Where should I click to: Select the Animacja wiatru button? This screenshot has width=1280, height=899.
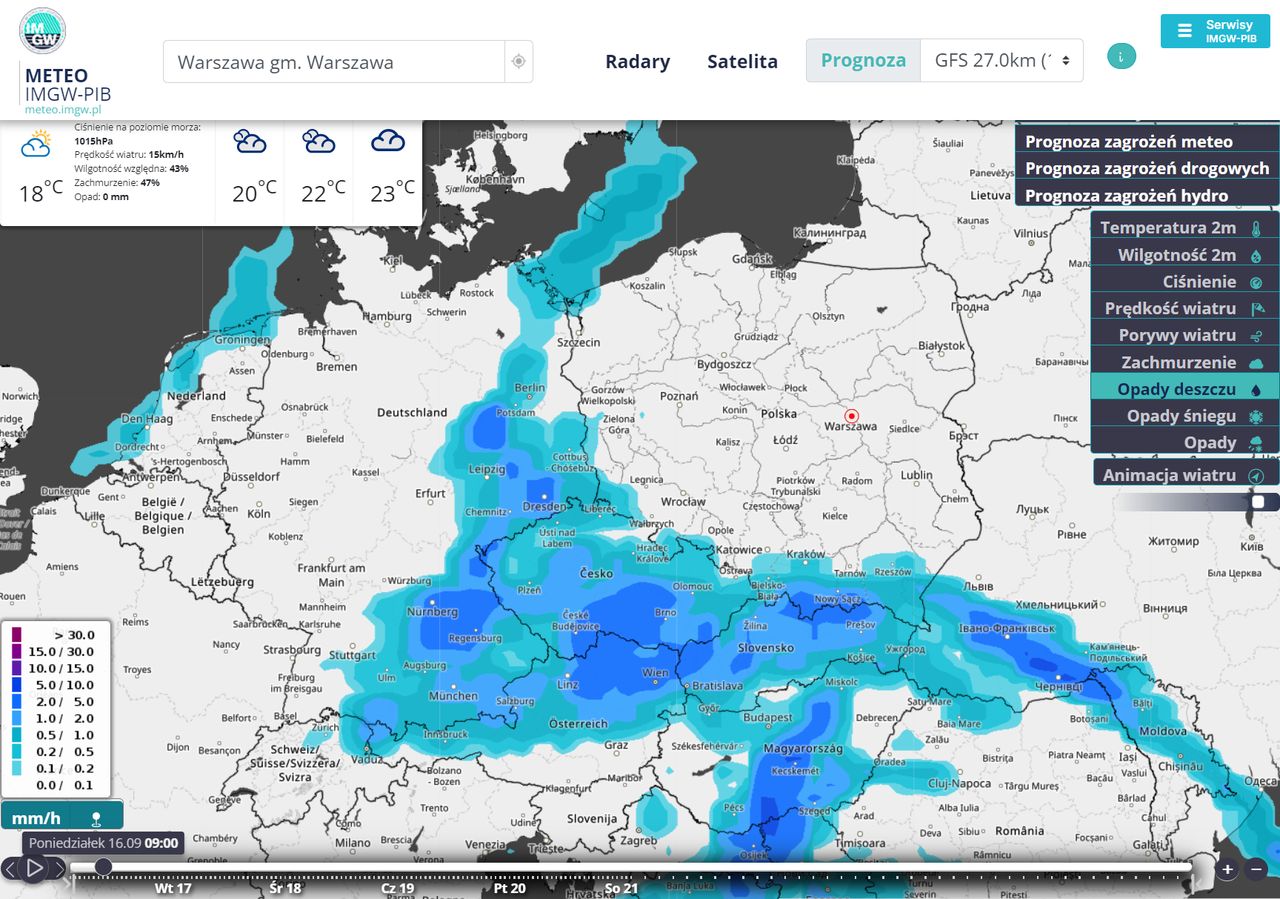1186,475
